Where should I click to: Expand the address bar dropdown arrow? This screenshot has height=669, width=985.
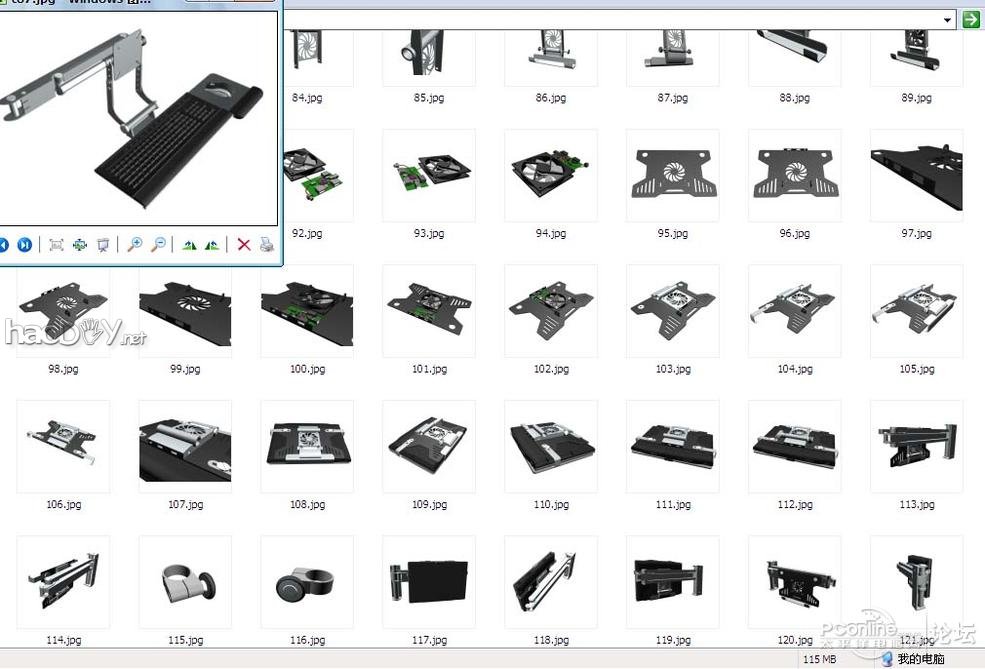click(x=947, y=19)
